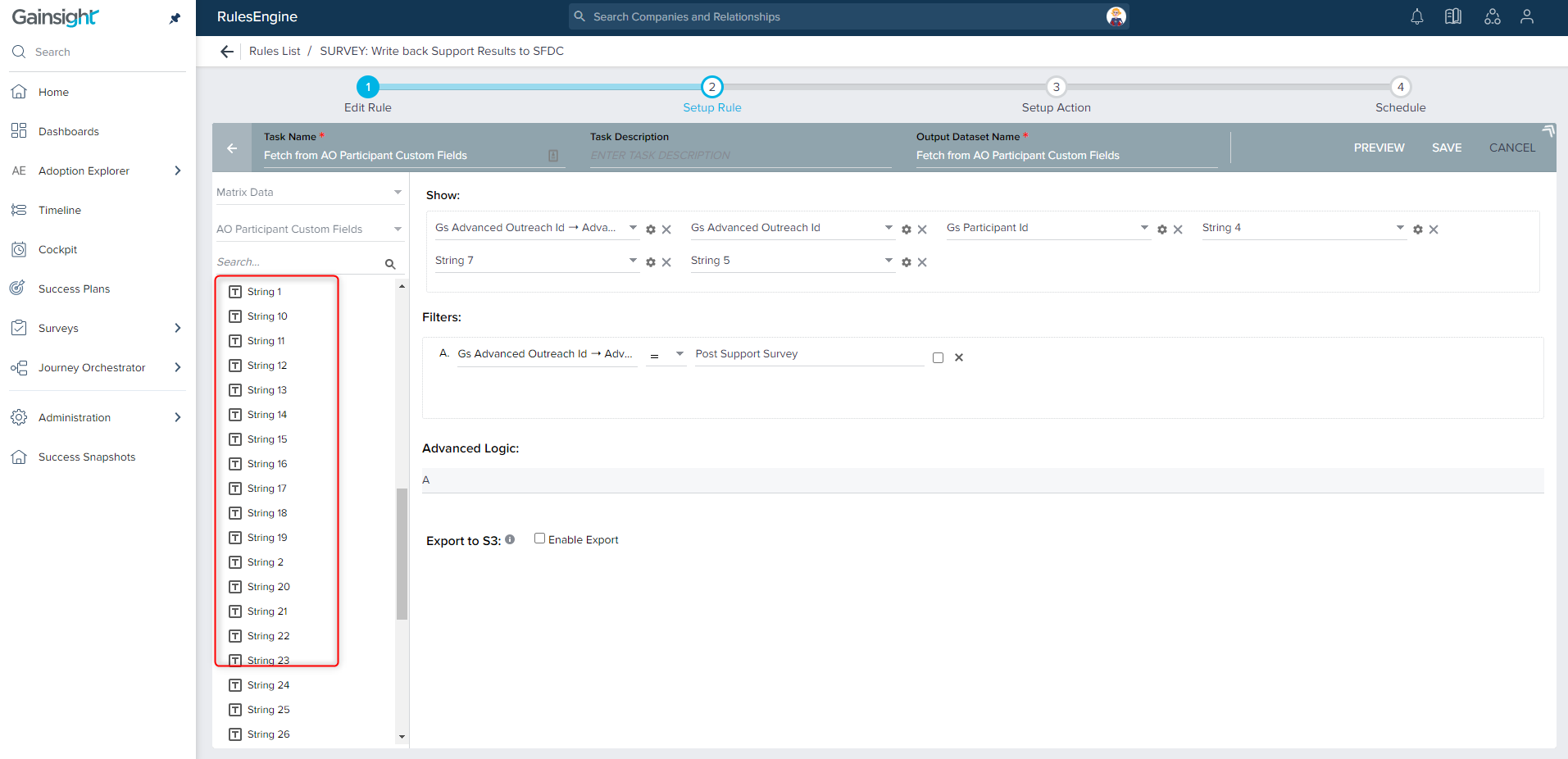Expand Administration submenu chevron
The height and width of the screenshot is (759, 1568).
[x=178, y=417]
